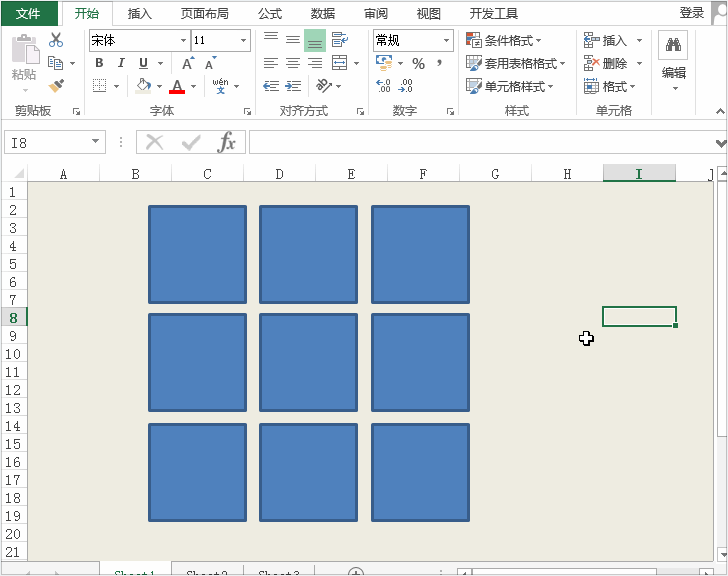Click the 格式 format cells button
The height and width of the screenshot is (576, 728).
pyautogui.click(x=610, y=86)
